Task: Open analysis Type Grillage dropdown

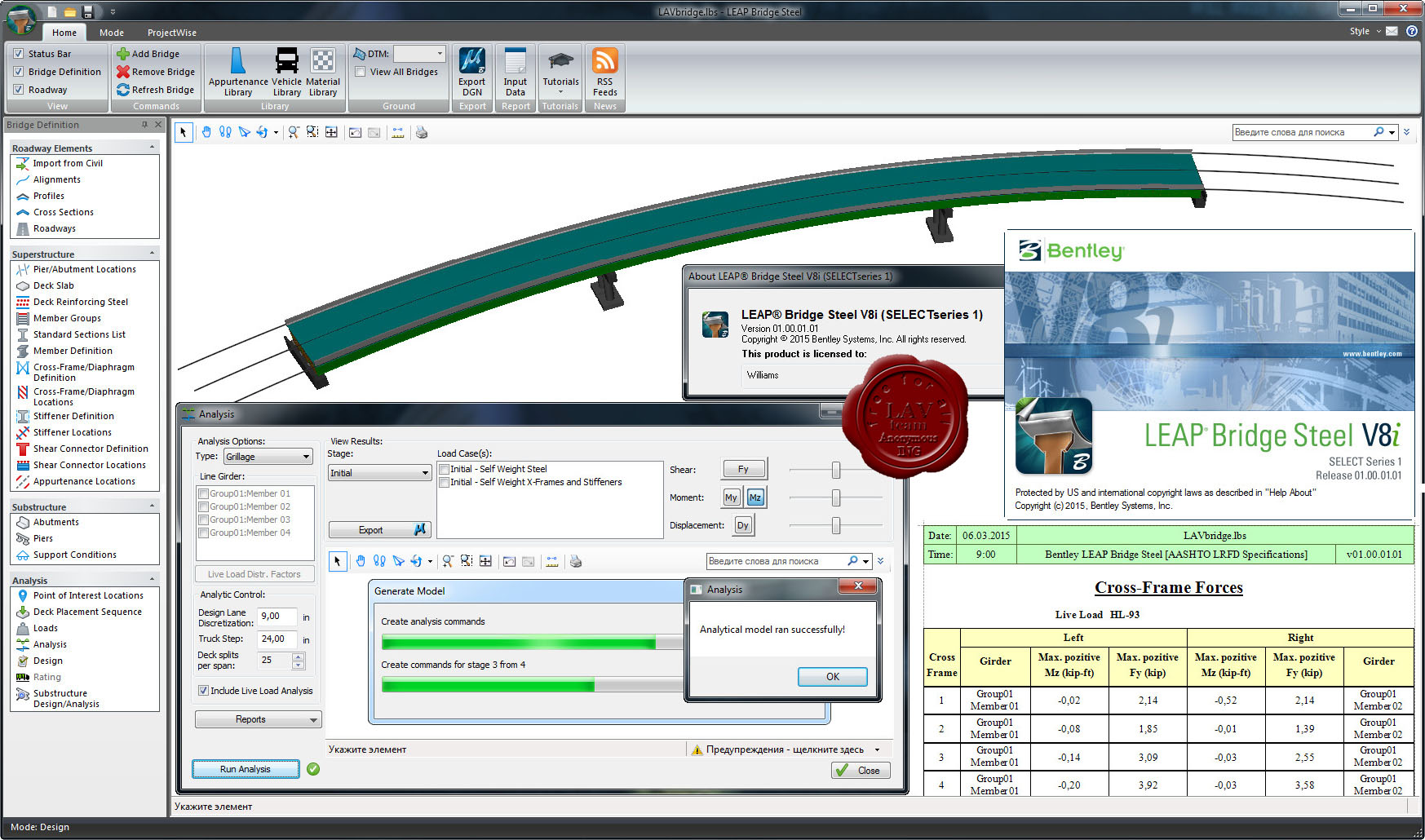Action: (x=268, y=457)
